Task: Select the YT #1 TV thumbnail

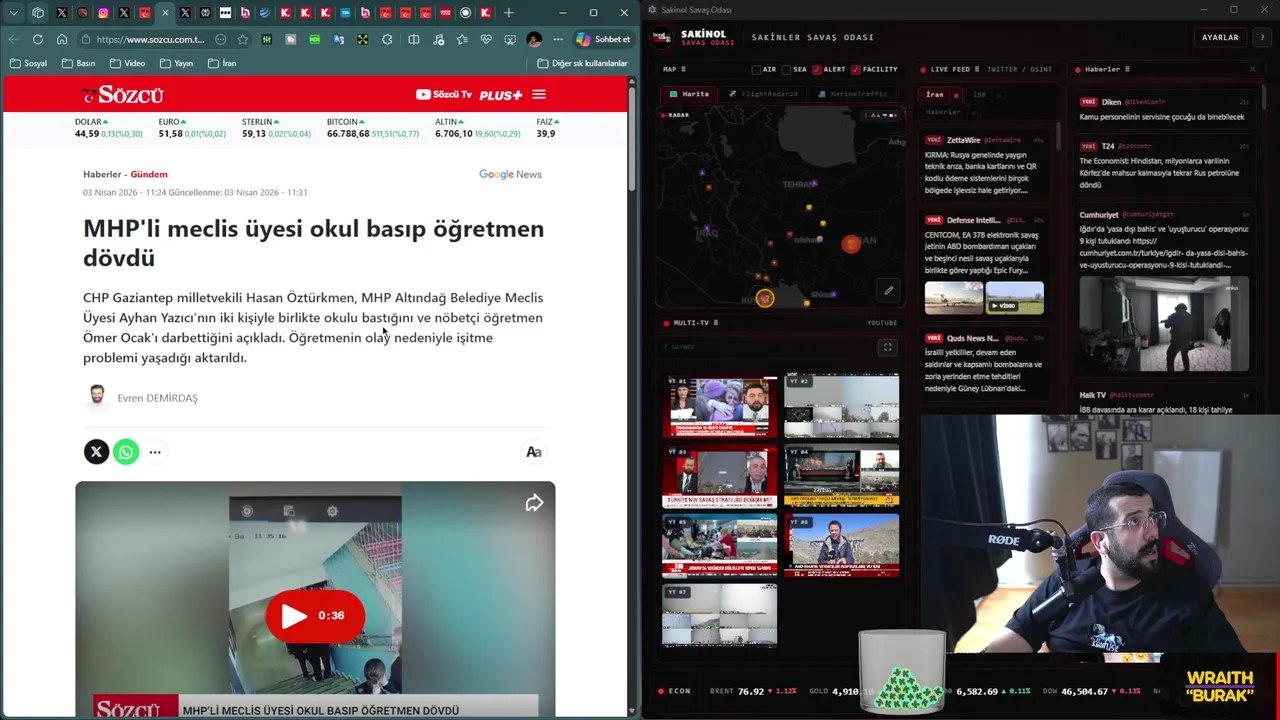Action: pos(719,406)
